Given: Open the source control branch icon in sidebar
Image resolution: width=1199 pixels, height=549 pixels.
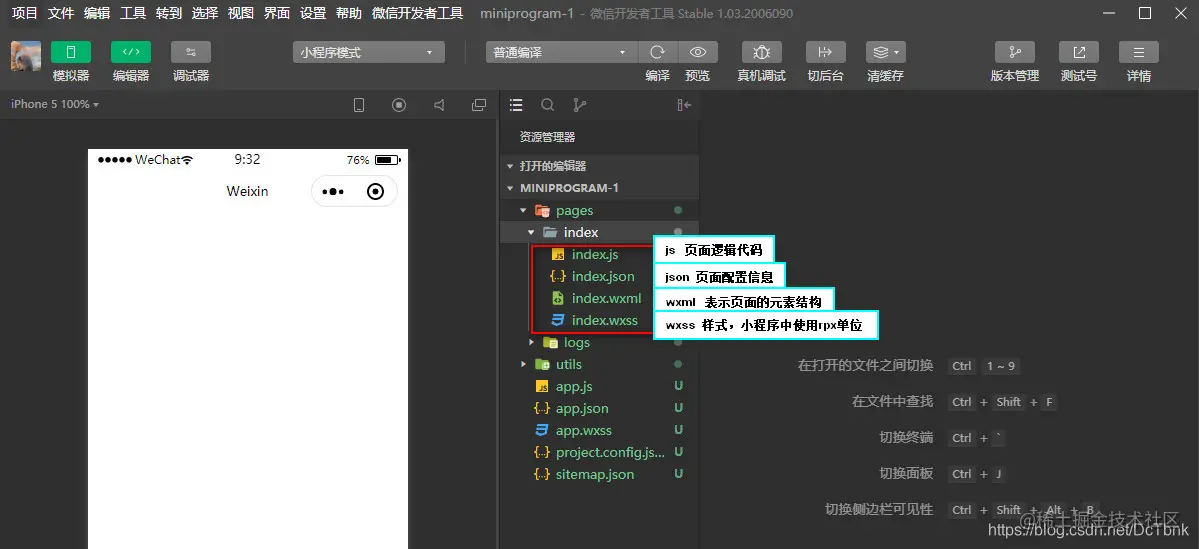Looking at the screenshot, I should coord(580,105).
